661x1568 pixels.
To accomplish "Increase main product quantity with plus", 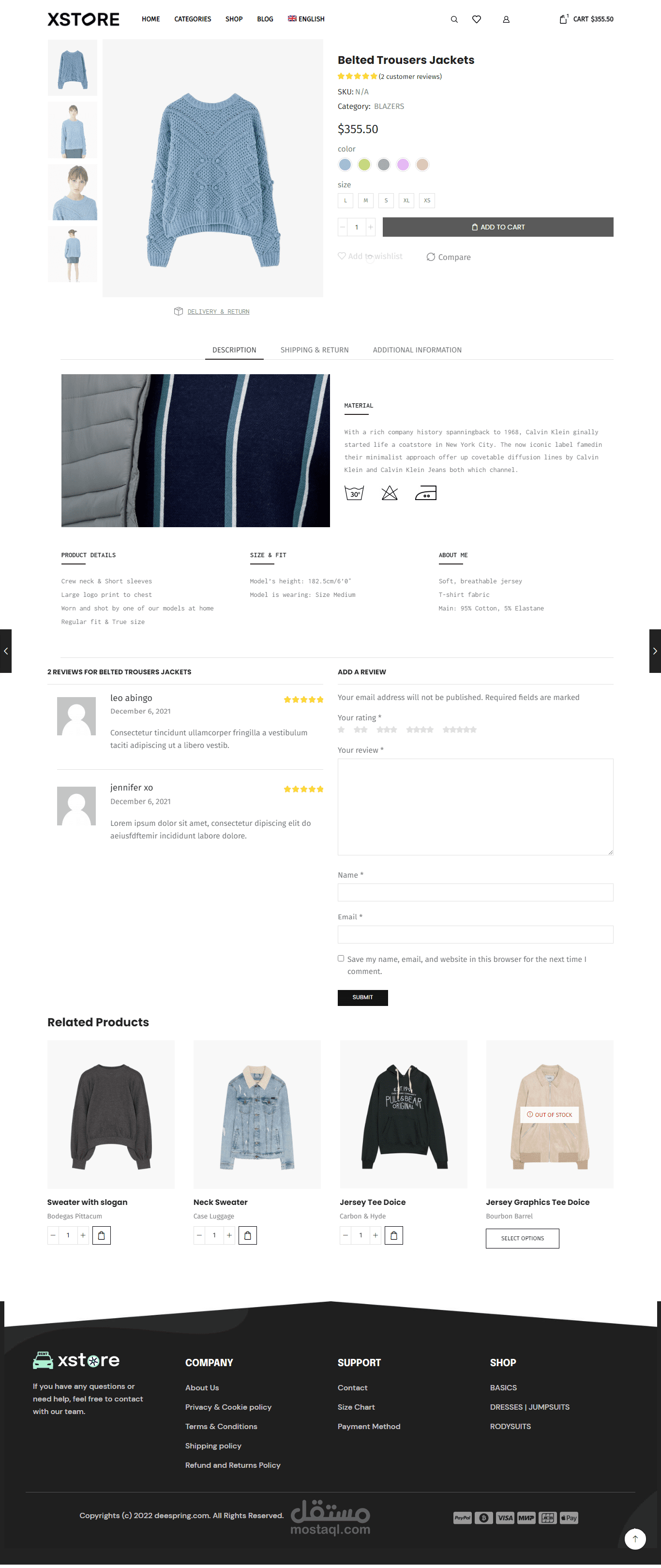I will click(x=370, y=227).
